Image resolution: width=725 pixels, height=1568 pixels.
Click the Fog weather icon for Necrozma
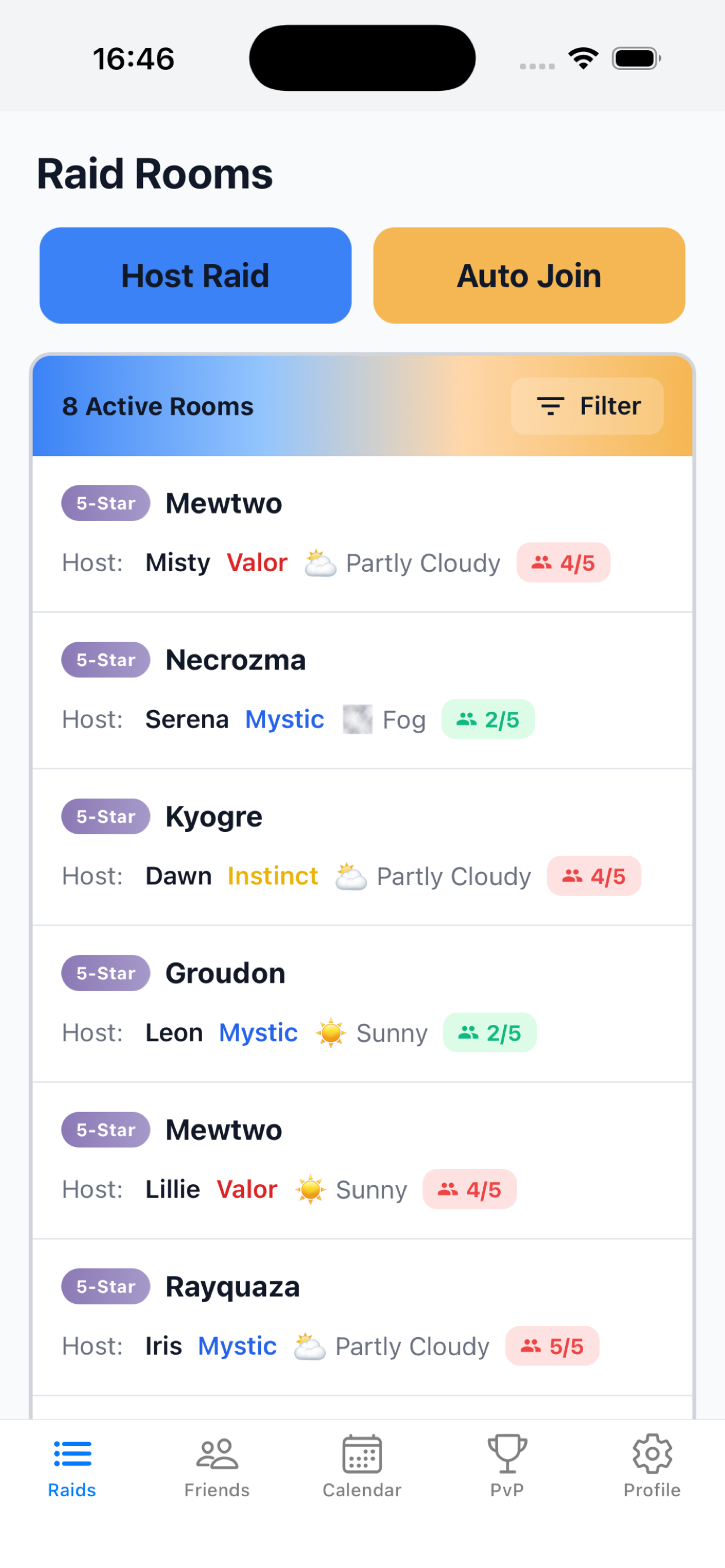coord(357,720)
